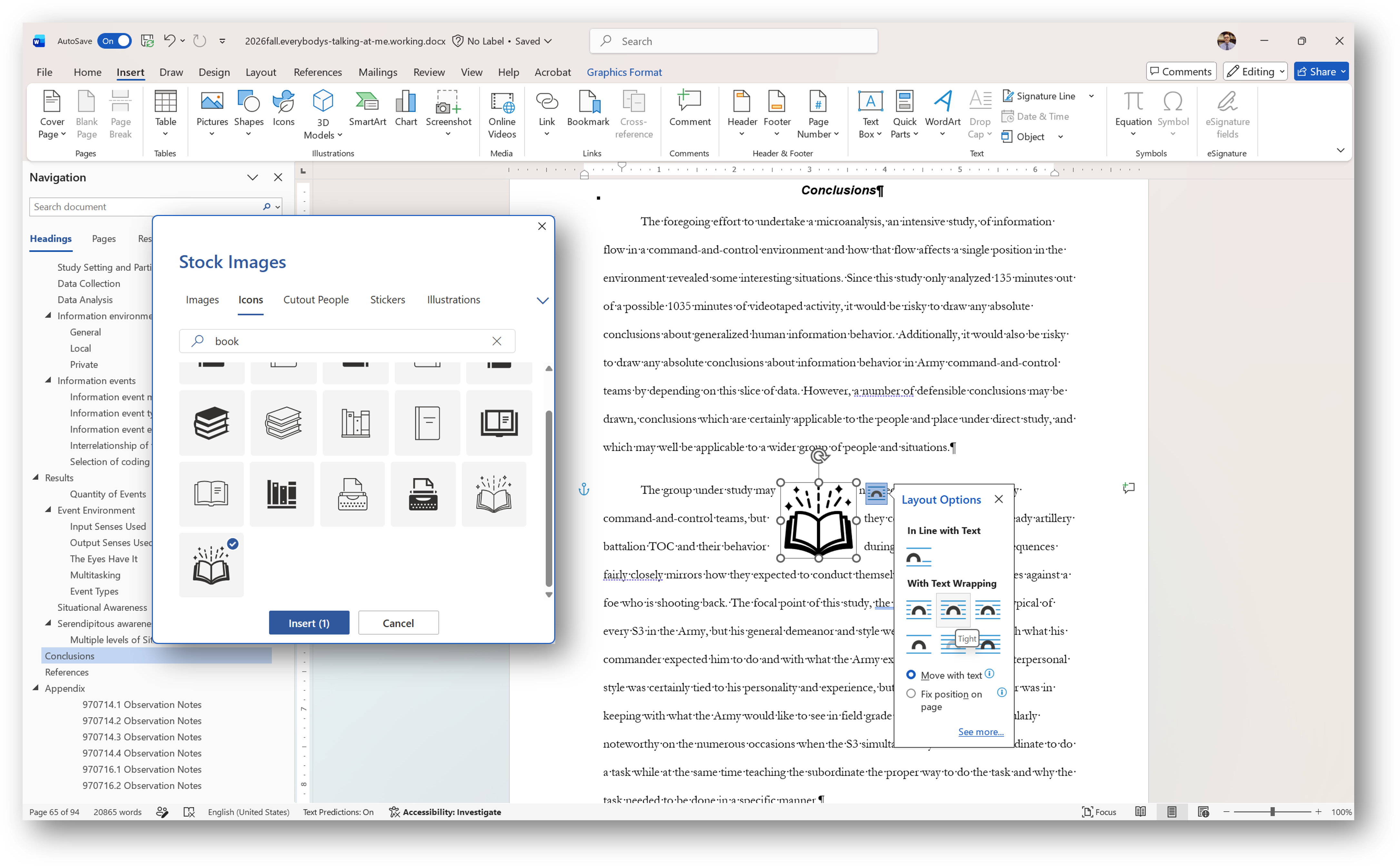Collapse the Results heading in Navigation
The height and width of the screenshot is (866, 1400).
(35, 477)
